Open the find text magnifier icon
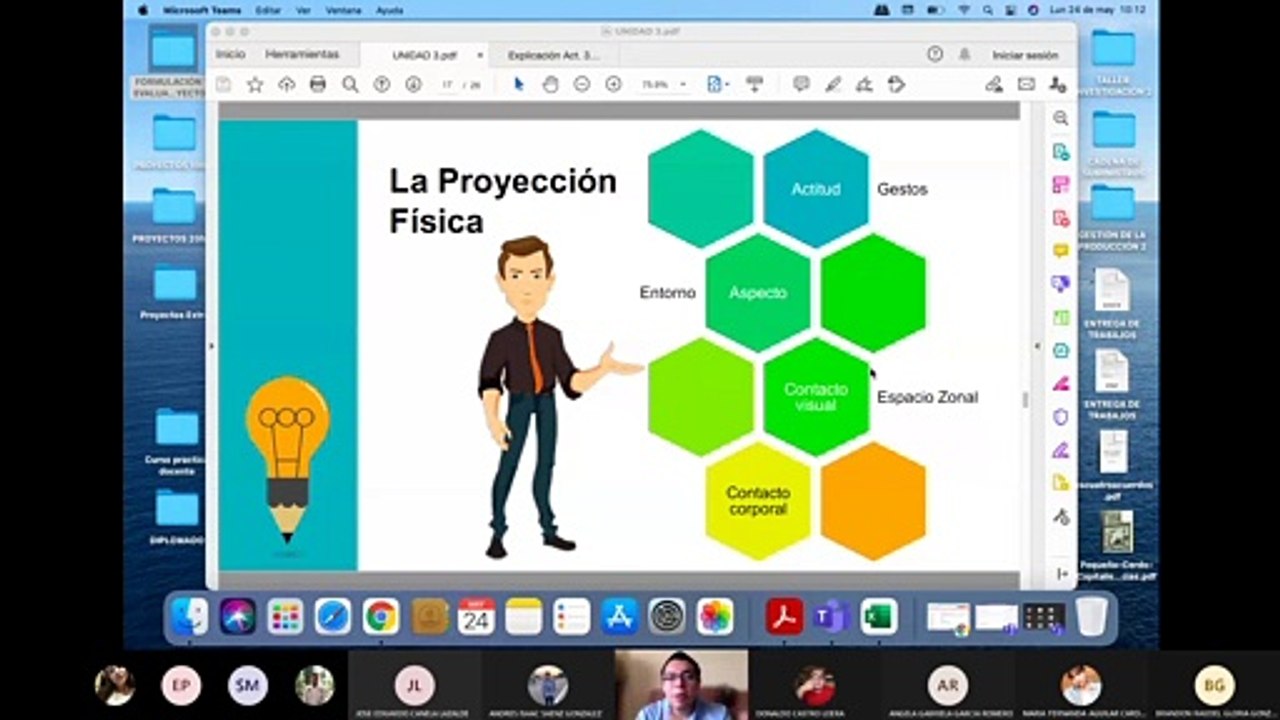Viewport: 1280px width, 720px height. point(350,85)
